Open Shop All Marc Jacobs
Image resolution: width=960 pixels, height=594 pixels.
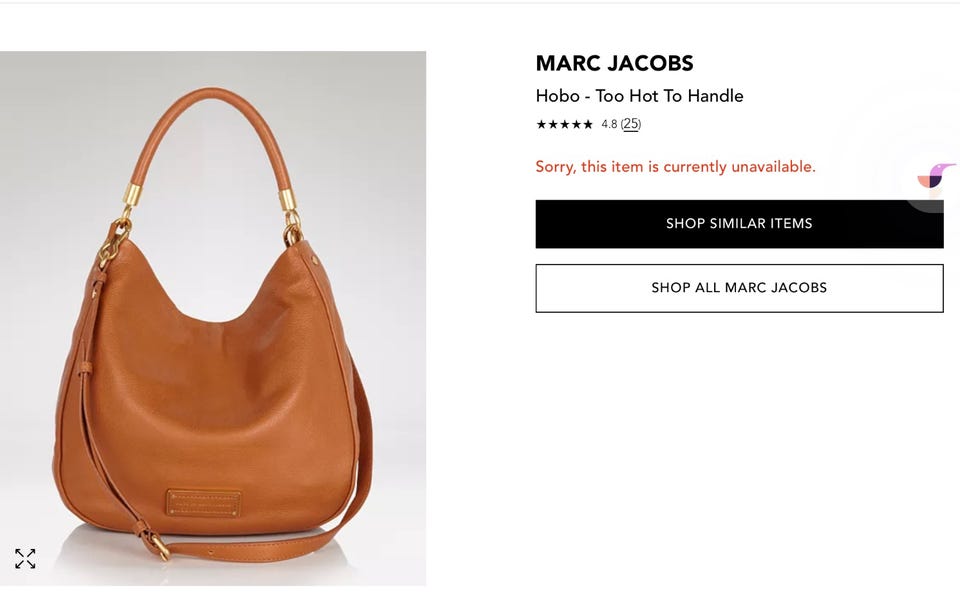click(x=739, y=288)
